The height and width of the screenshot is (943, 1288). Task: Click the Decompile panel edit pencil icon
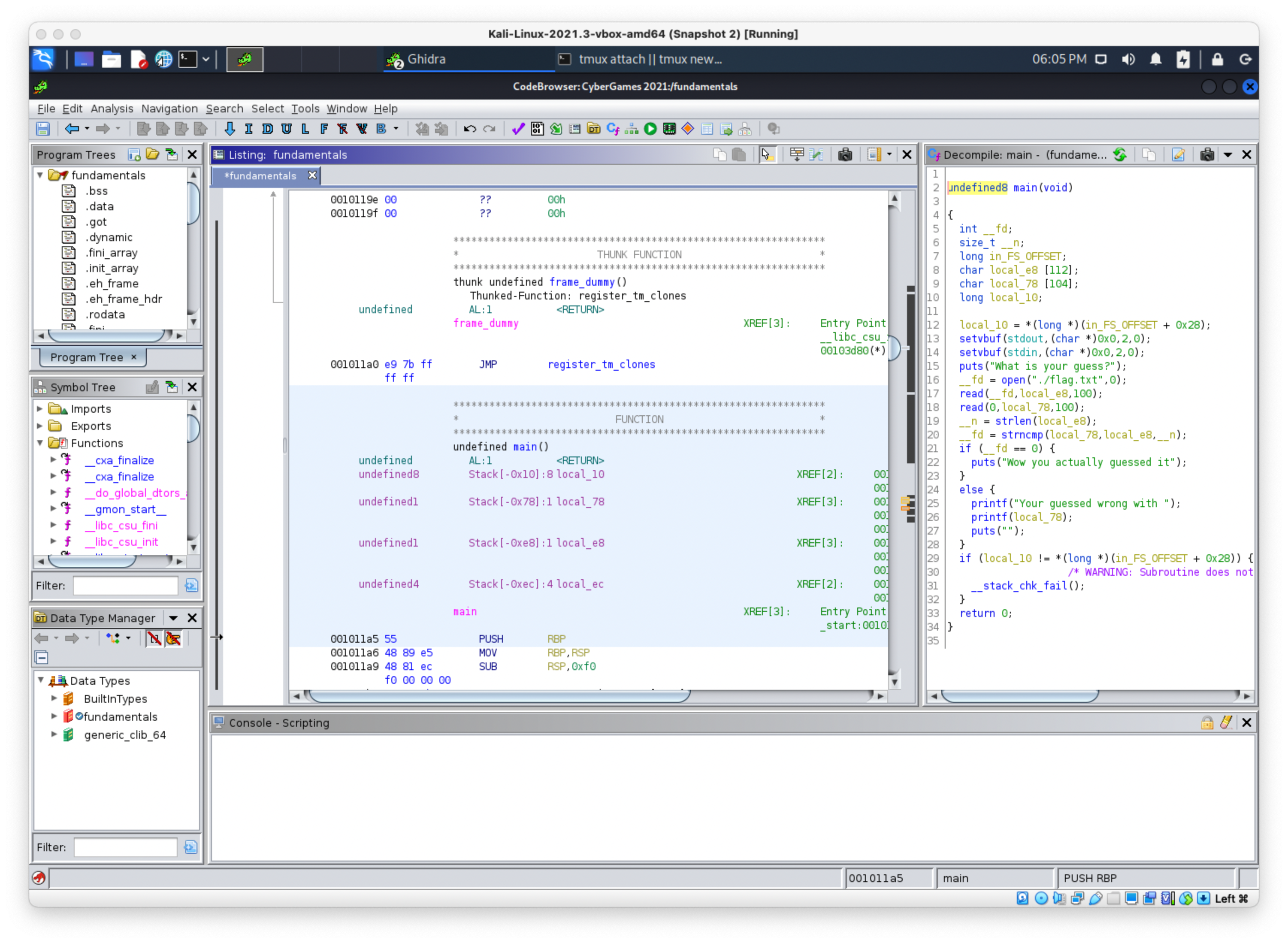click(1179, 155)
